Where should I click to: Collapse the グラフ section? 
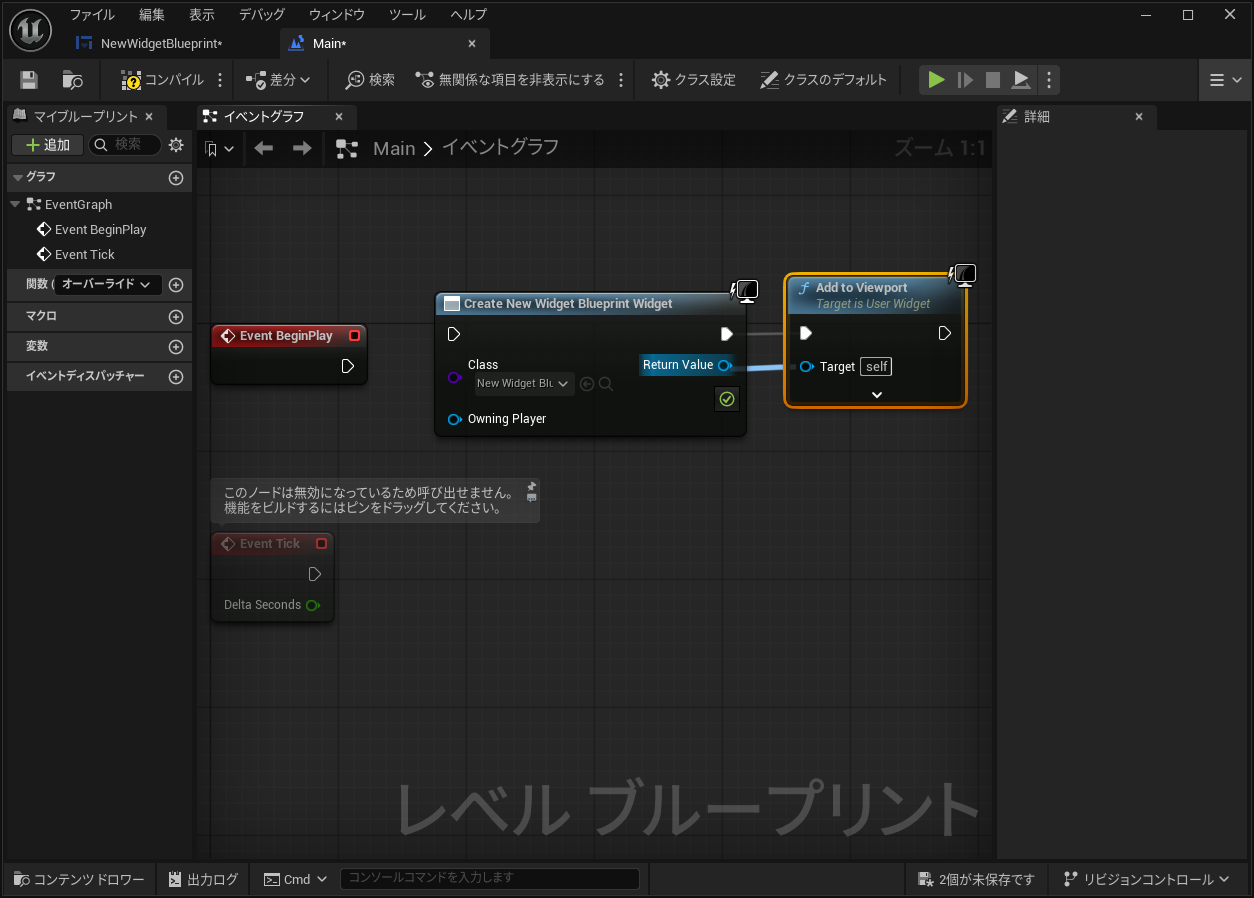click(17, 177)
